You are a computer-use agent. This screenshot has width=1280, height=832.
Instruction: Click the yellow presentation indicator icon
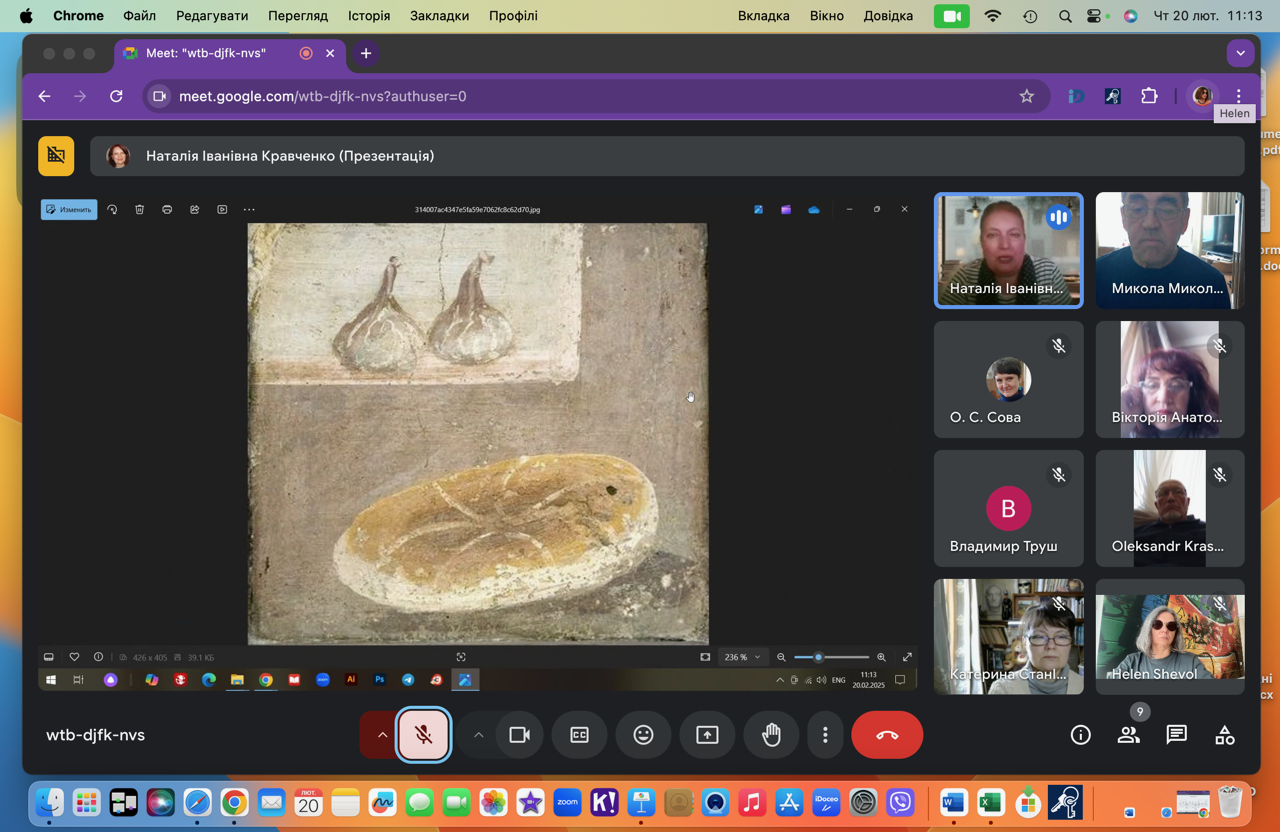(x=56, y=156)
